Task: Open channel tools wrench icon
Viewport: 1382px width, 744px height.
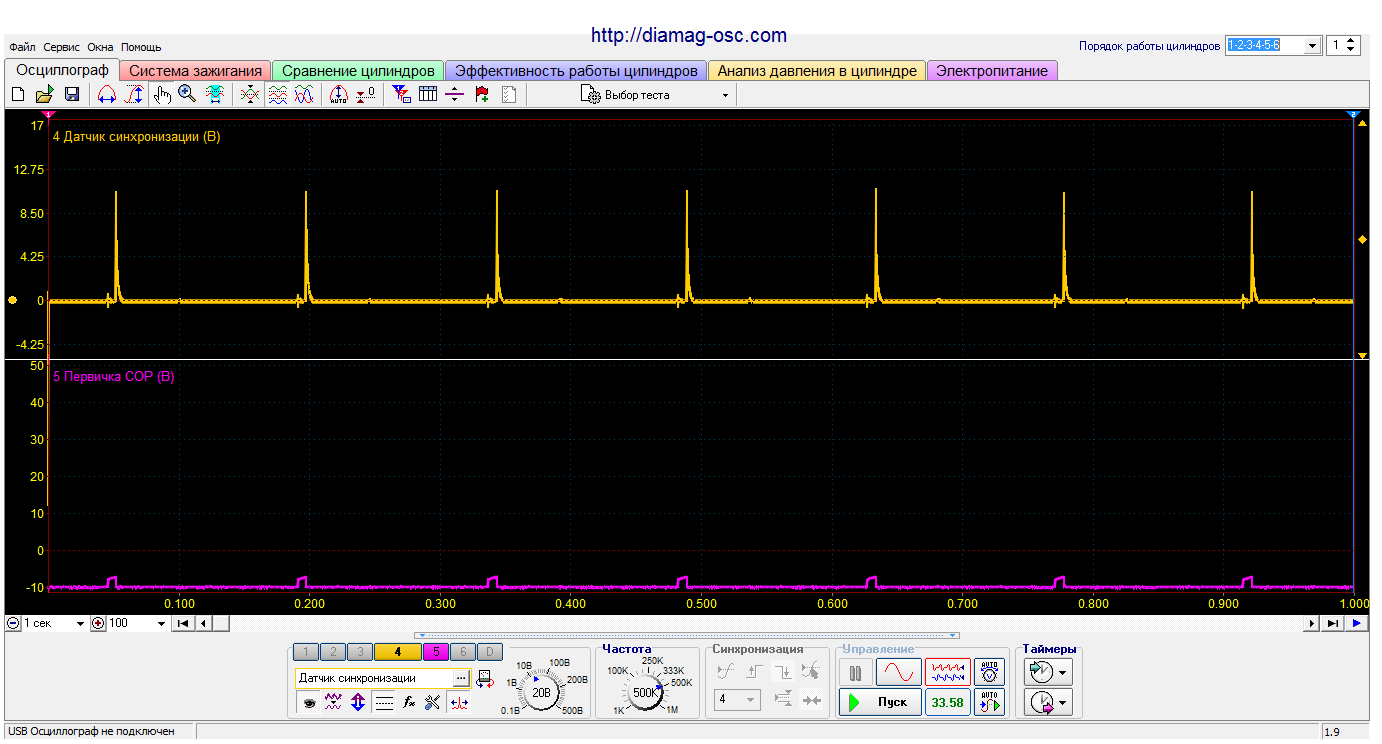Action: 432,703
